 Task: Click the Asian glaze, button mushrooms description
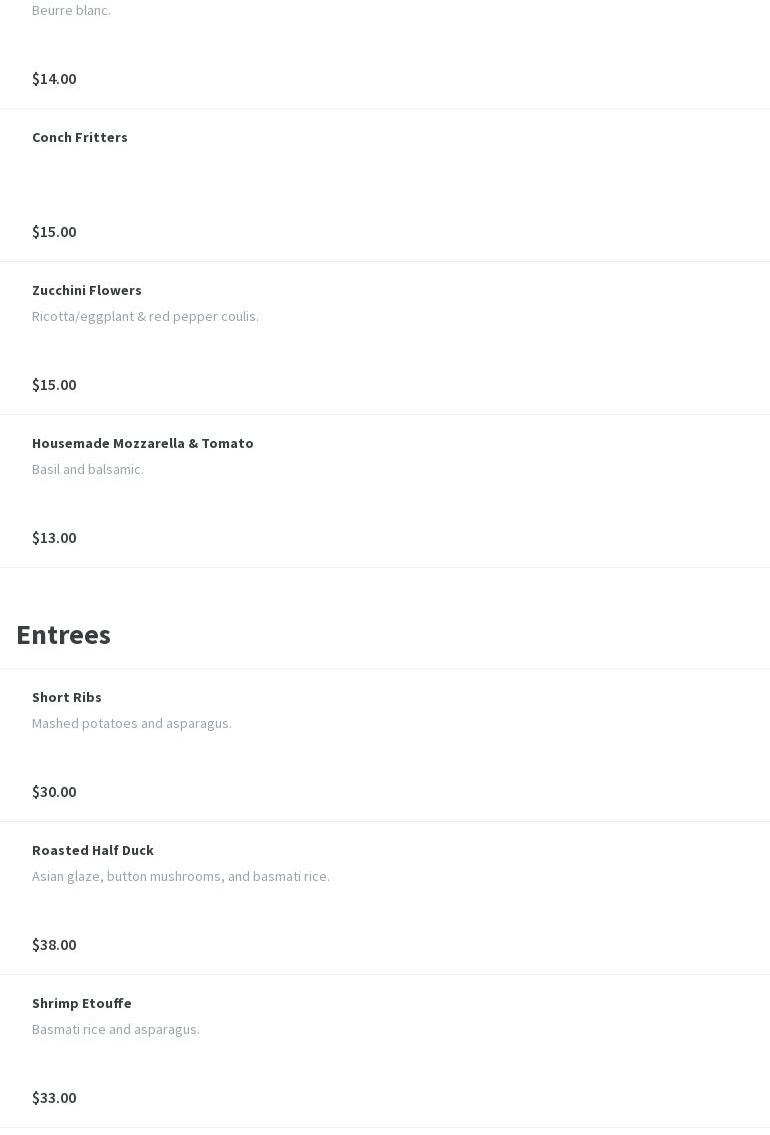181,876
